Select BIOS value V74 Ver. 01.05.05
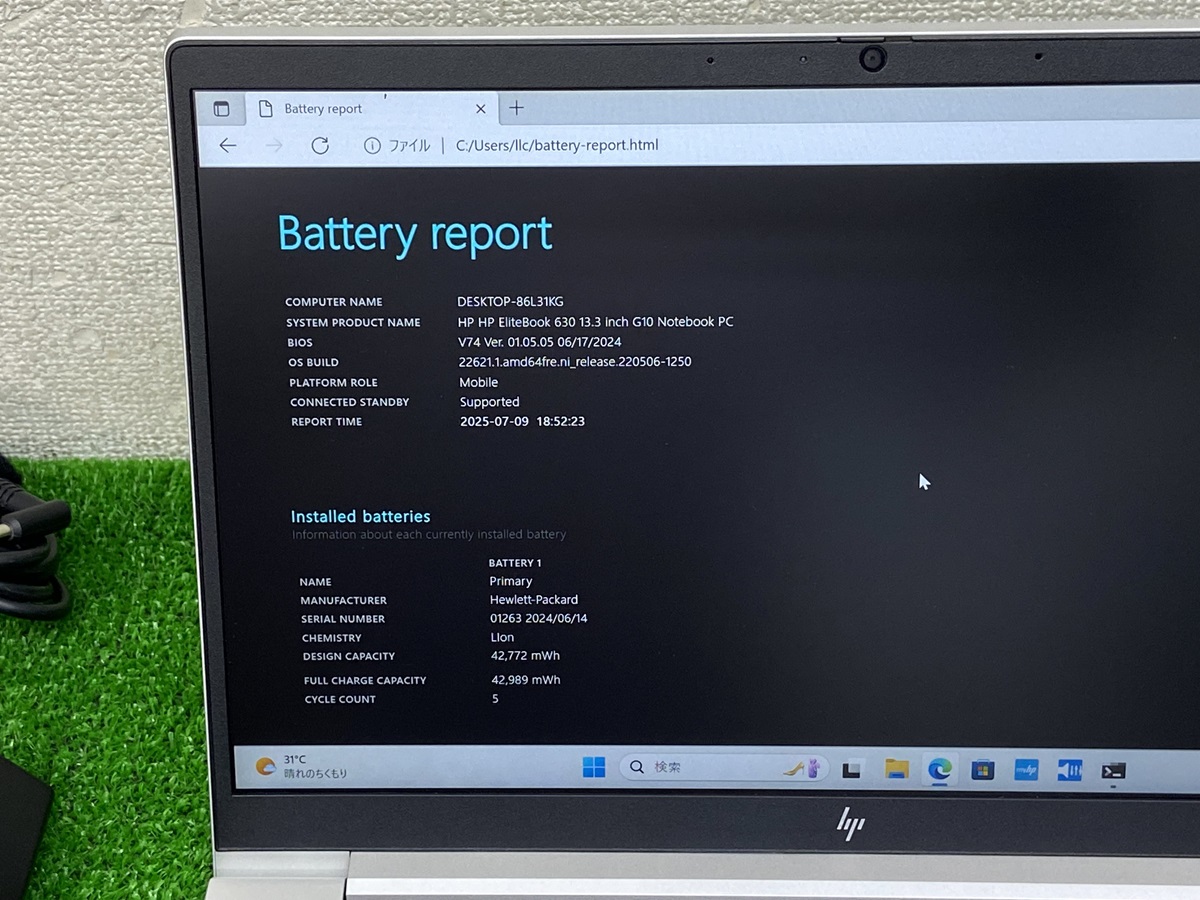Viewport: 1200px width, 900px height. (539, 342)
